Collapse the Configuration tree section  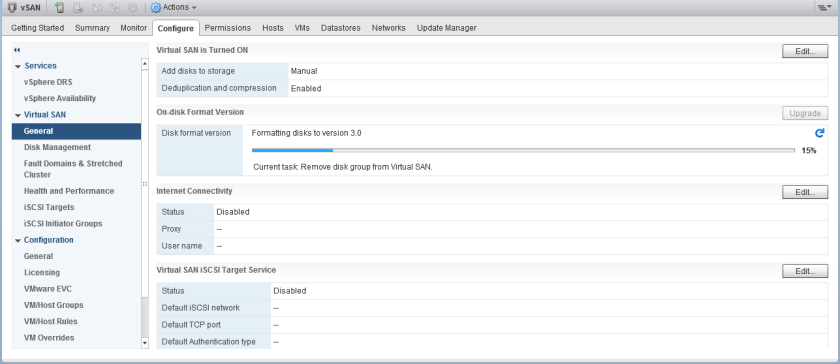click(x=18, y=241)
